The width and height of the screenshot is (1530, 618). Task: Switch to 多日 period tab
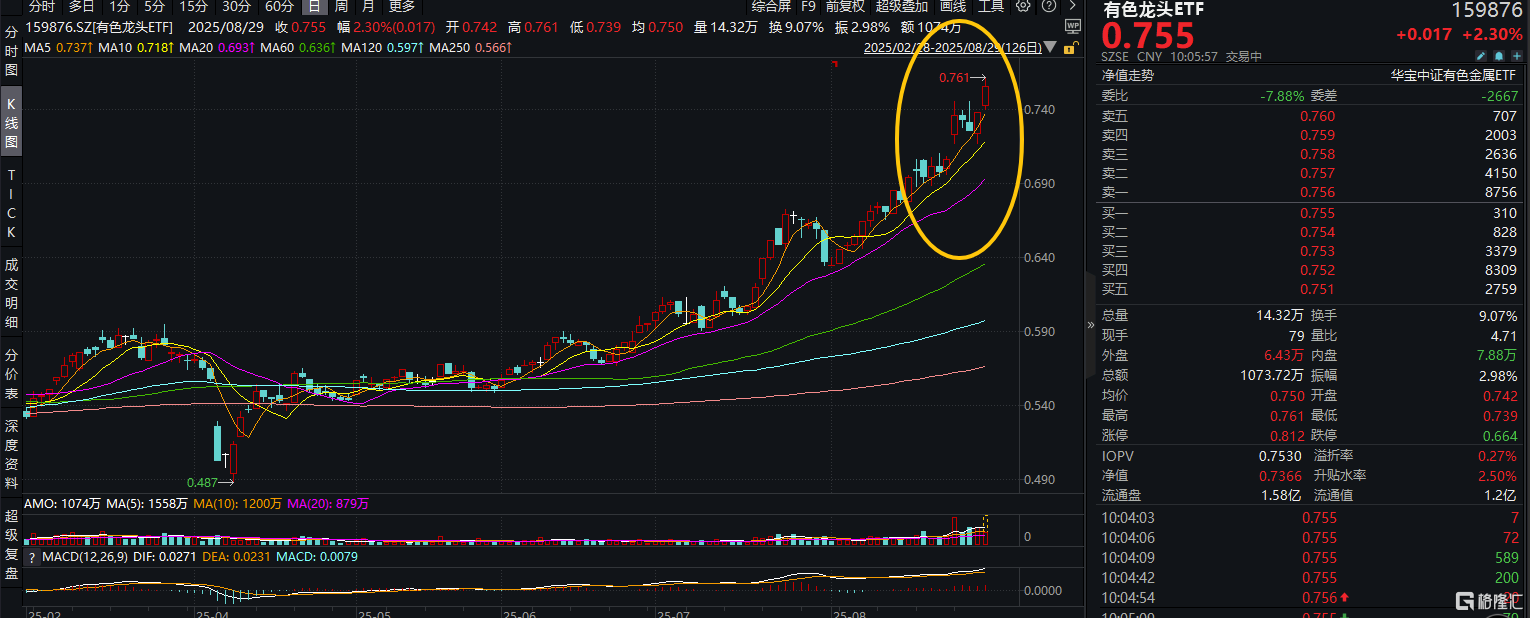tap(81, 5)
